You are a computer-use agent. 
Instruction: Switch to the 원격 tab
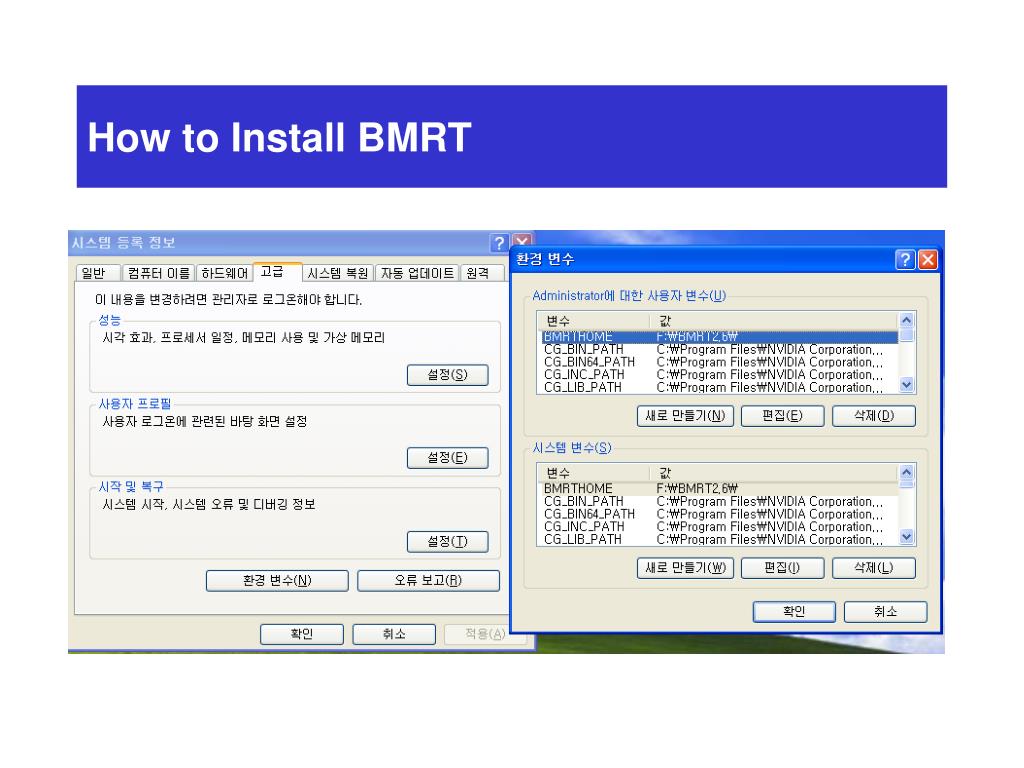pos(482,273)
